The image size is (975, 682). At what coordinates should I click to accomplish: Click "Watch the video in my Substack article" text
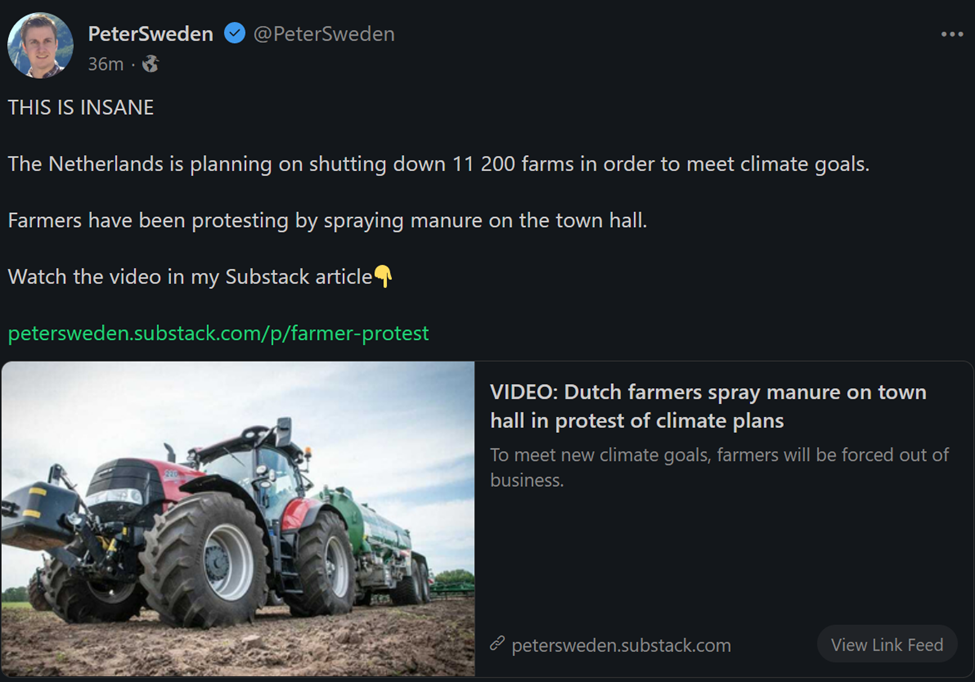coord(190,277)
